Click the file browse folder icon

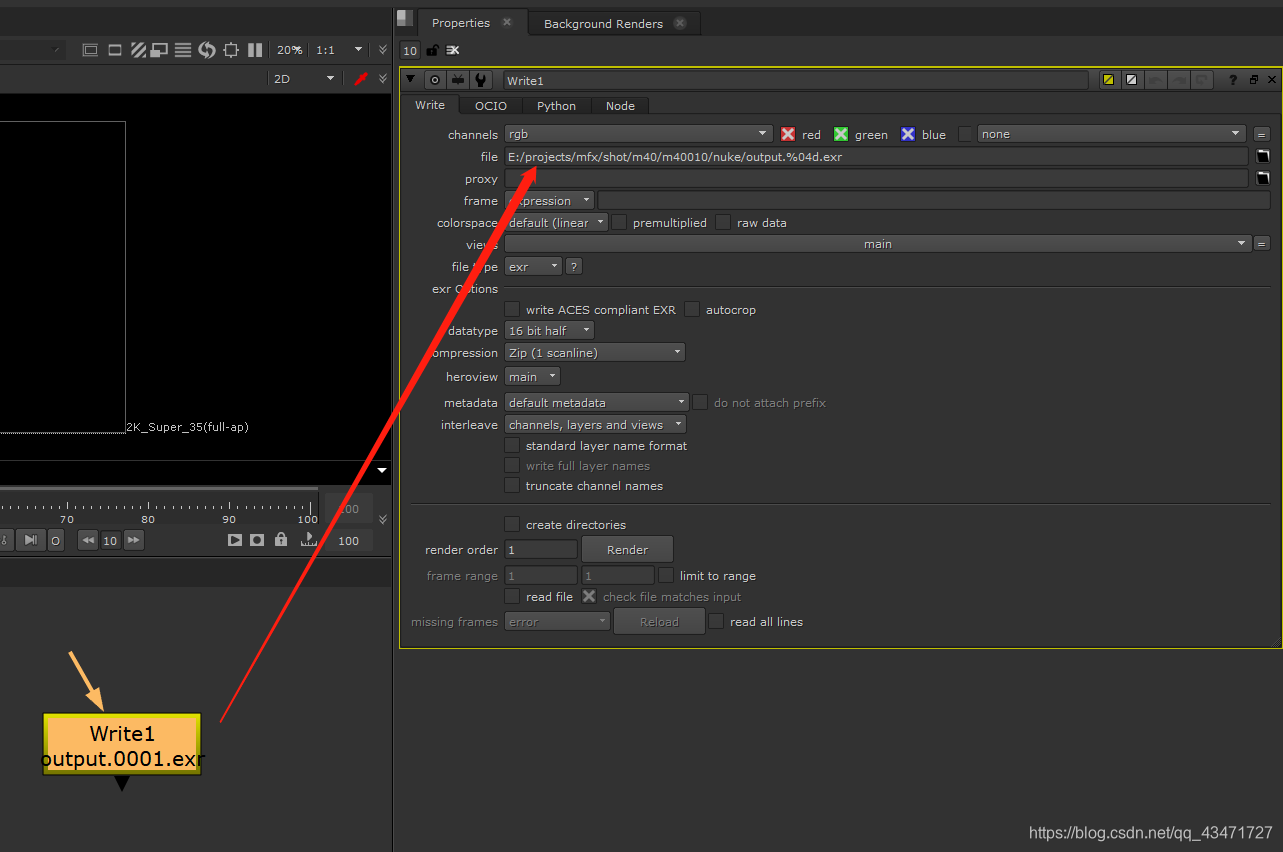pos(1263,157)
